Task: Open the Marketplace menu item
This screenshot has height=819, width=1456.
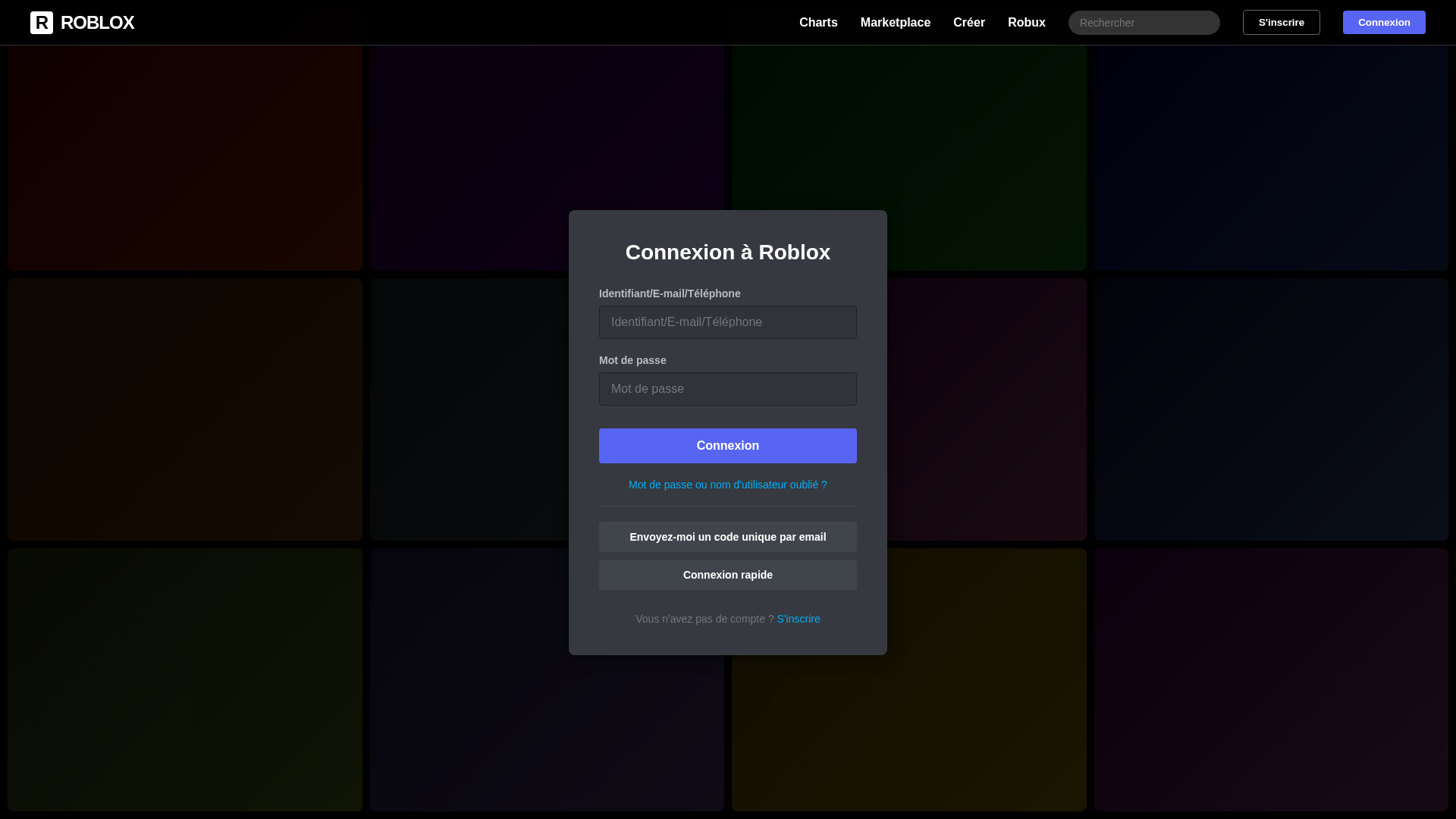Action: click(895, 23)
